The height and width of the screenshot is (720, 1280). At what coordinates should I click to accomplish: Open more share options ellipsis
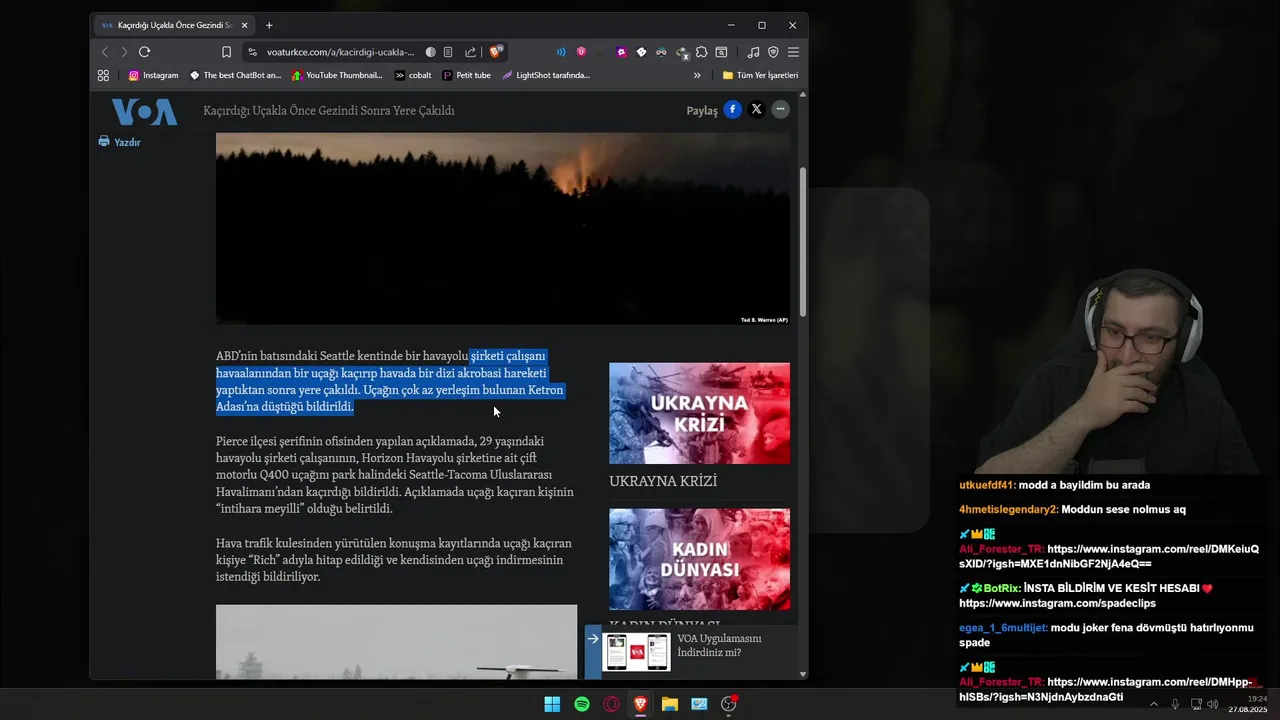pyautogui.click(x=780, y=110)
